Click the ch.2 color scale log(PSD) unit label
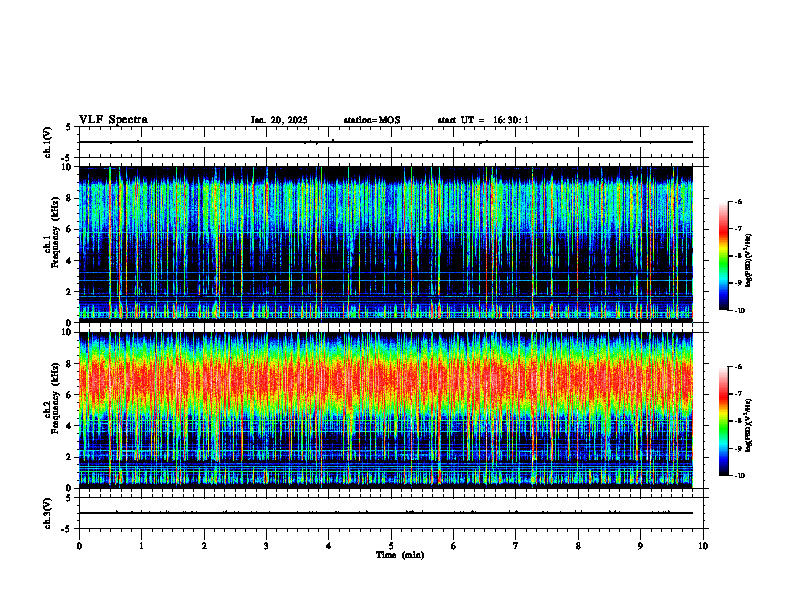Image resolution: width=792 pixels, height=612 pixels. click(x=749, y=425)
